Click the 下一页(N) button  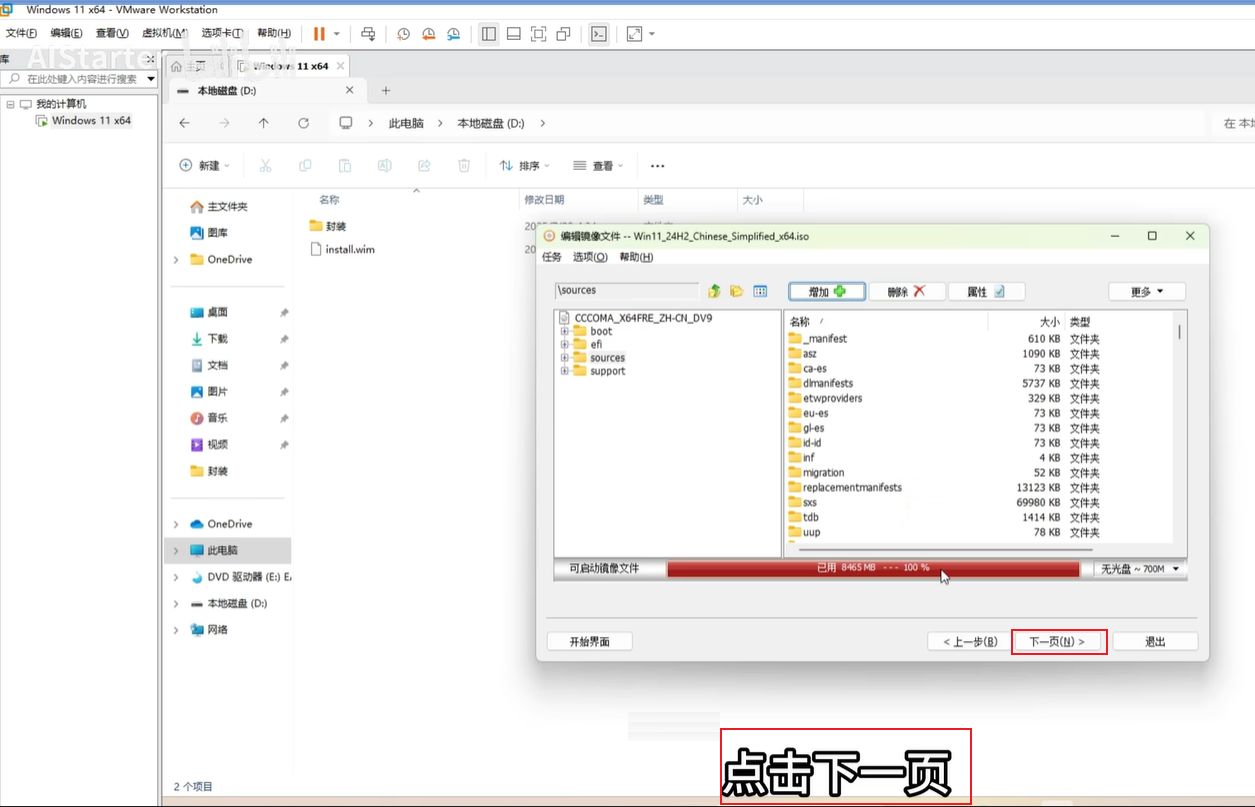coord(1058,641)
